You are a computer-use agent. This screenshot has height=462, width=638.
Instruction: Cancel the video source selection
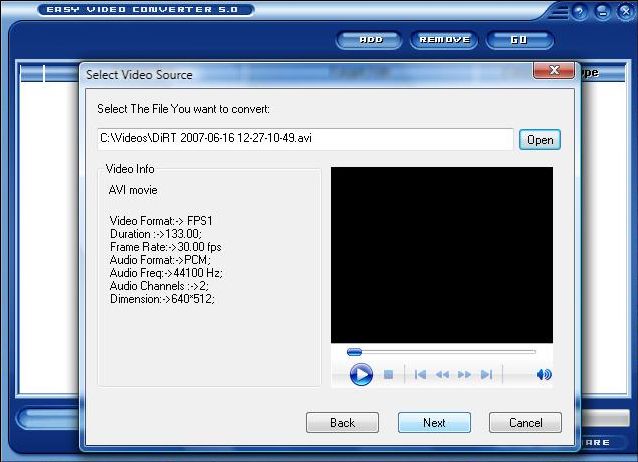[x=525, y=423]
